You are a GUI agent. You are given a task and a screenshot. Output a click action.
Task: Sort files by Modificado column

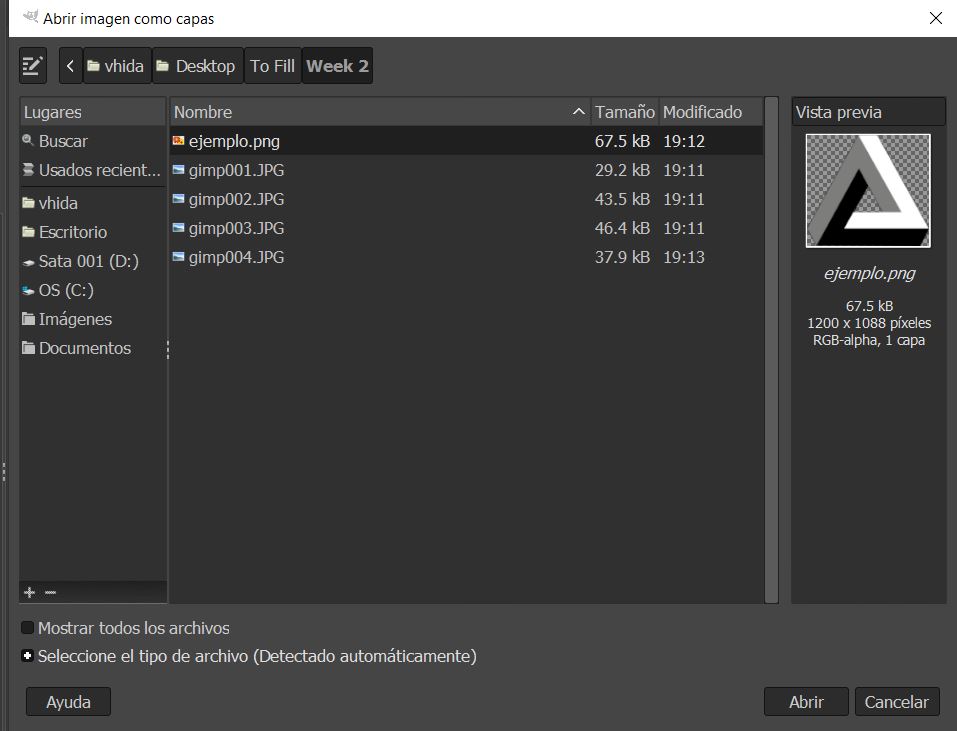point(711,112)
